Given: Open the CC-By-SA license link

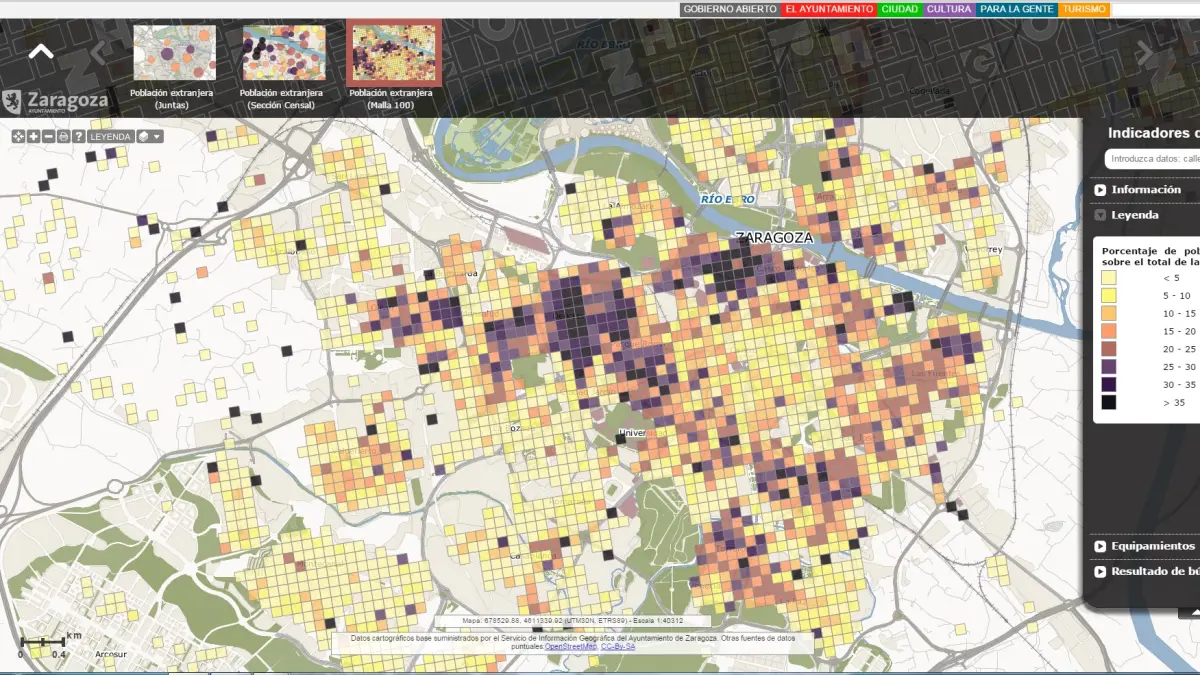Looking at the screenshot, I should (x=618, y=647).
